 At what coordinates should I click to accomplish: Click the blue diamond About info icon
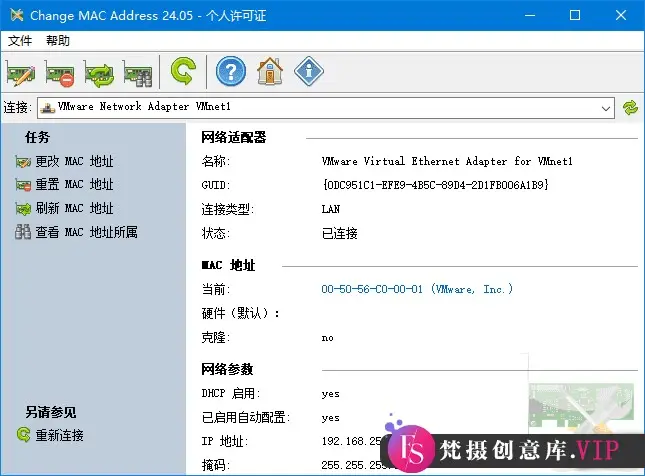[x=309, y=72]
